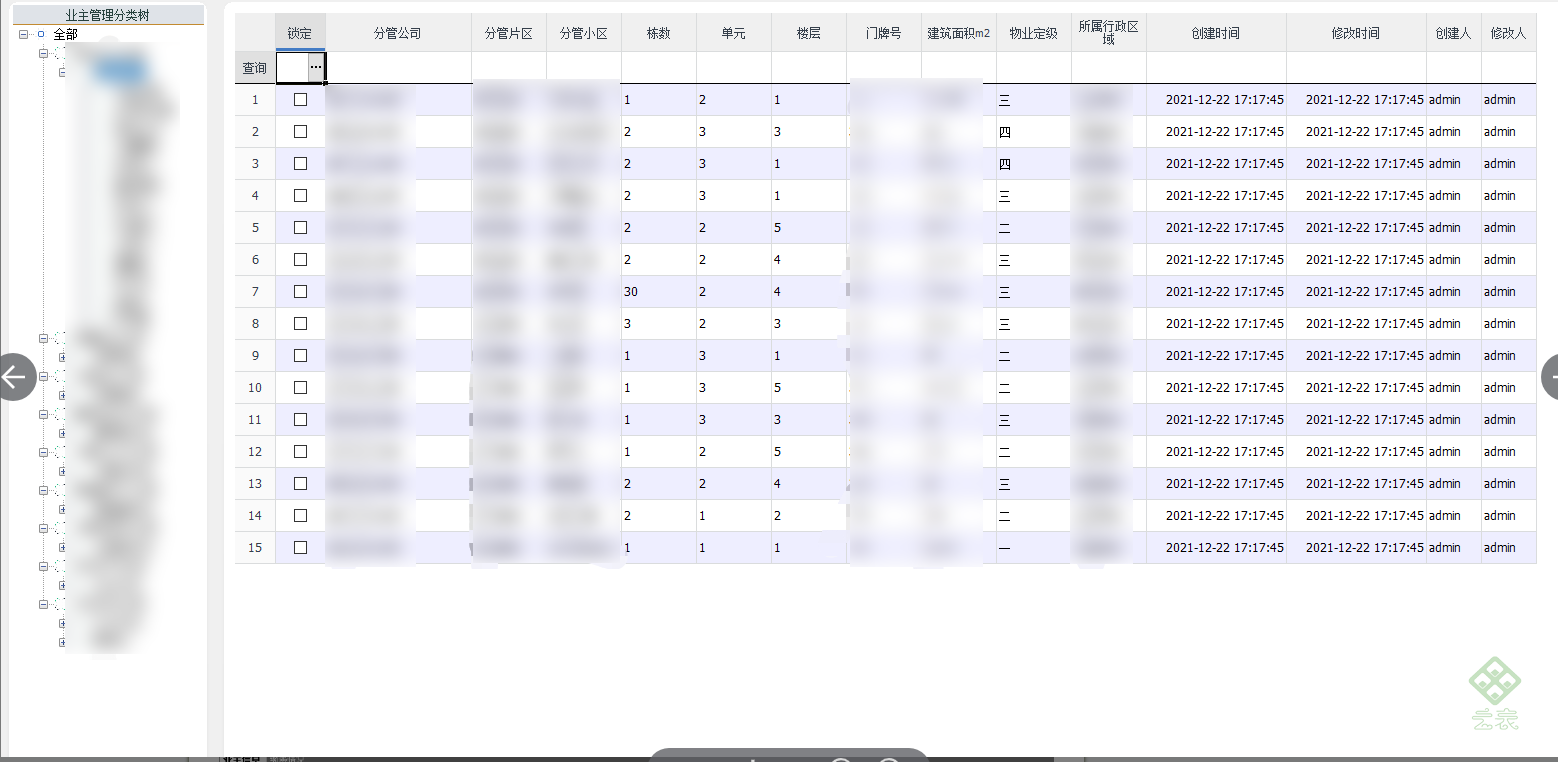1558x762 pixels.
Task: Select row number 12 in the table
Action: pos(255,452)
